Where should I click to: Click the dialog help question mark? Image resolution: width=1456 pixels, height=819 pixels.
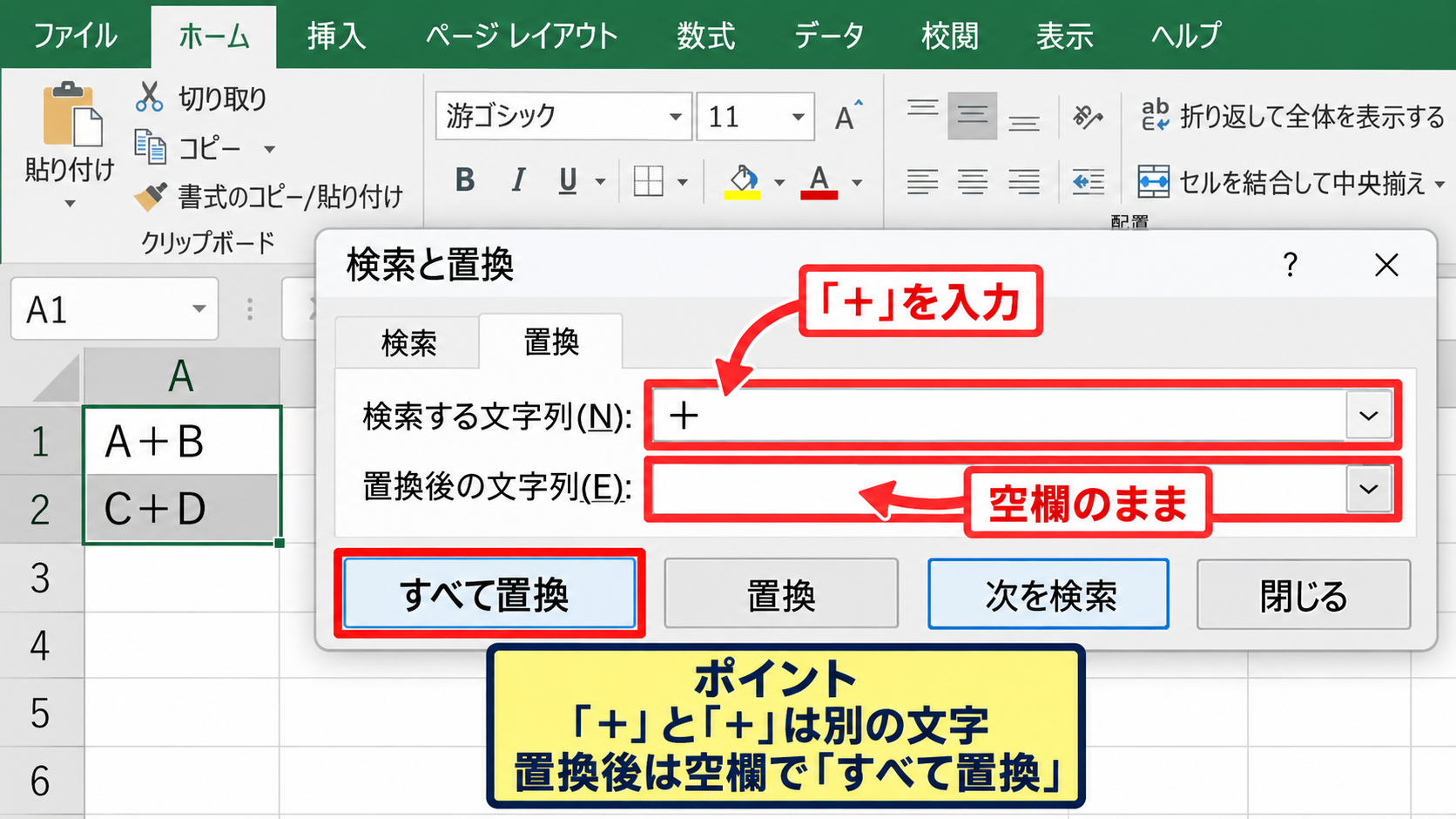(x=1291, y=265)
